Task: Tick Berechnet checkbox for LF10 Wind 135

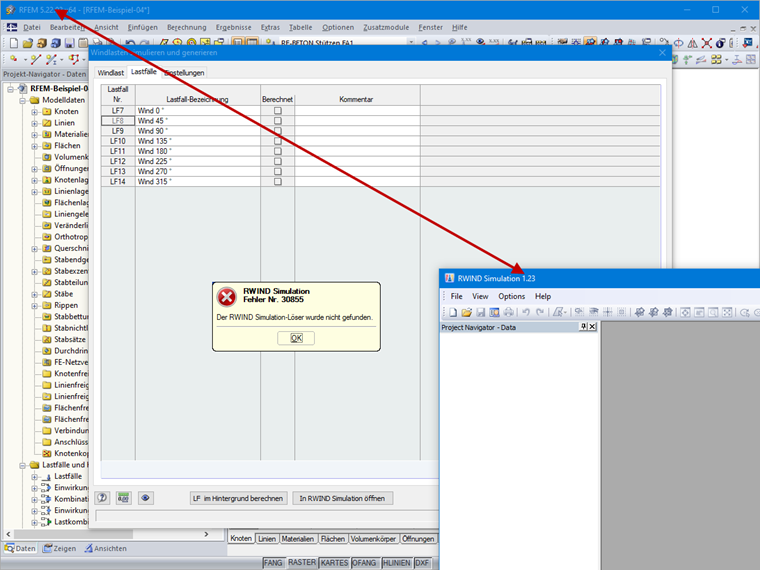Action: [278, 141]
